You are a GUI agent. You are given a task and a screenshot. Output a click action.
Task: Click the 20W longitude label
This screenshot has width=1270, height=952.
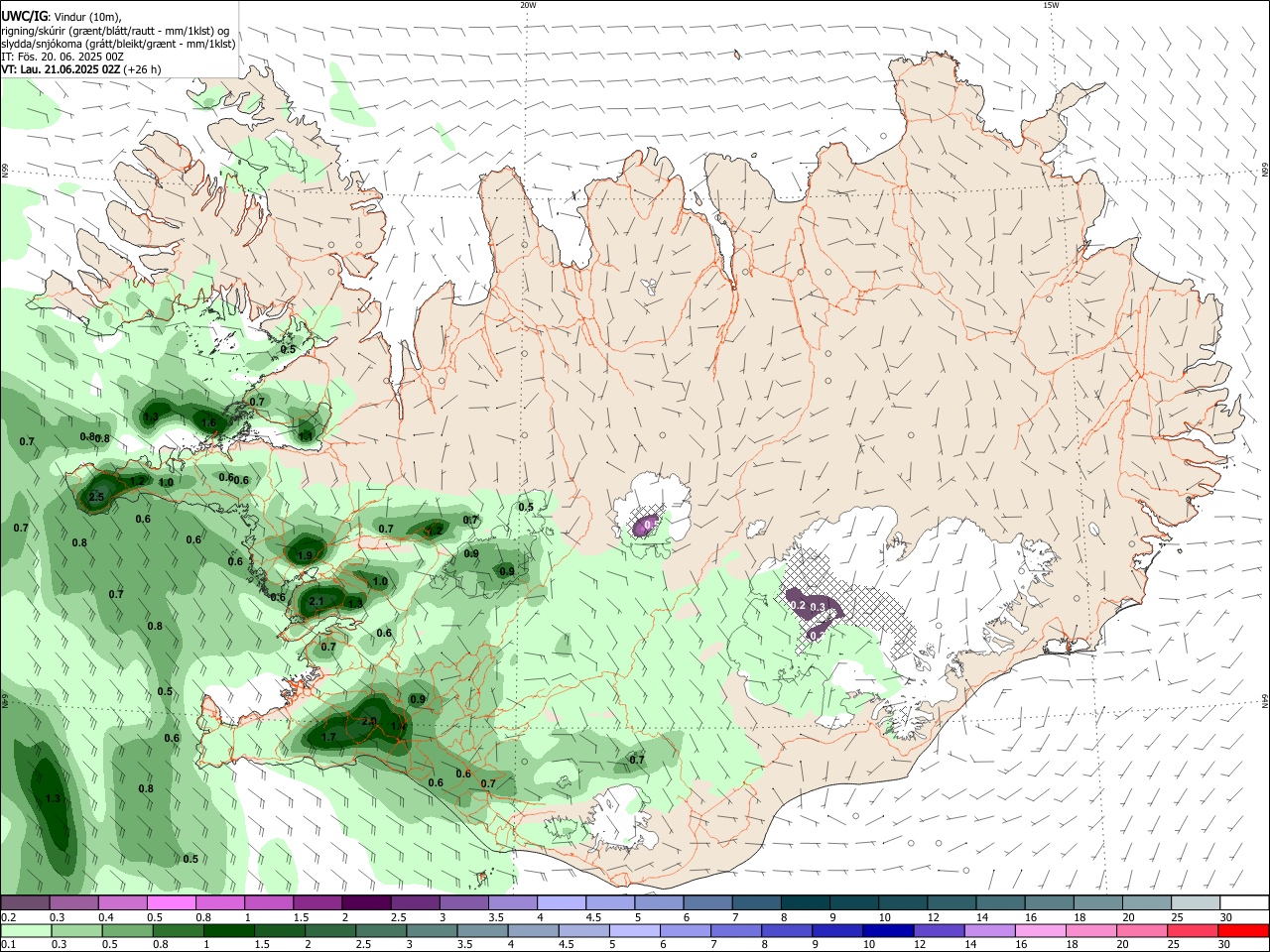tap(528, 5)
